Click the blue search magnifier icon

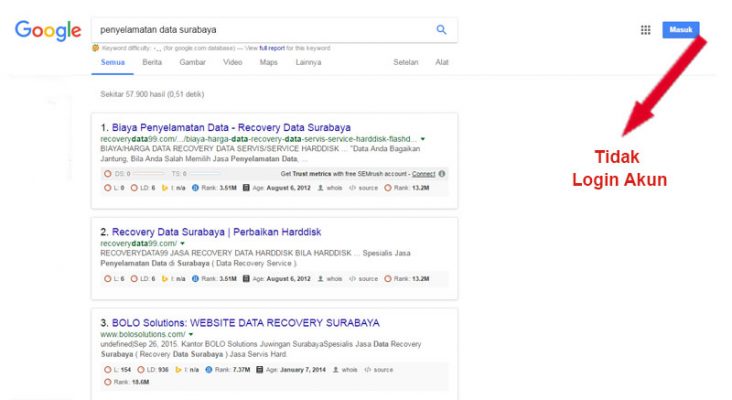tap(441, 30)
